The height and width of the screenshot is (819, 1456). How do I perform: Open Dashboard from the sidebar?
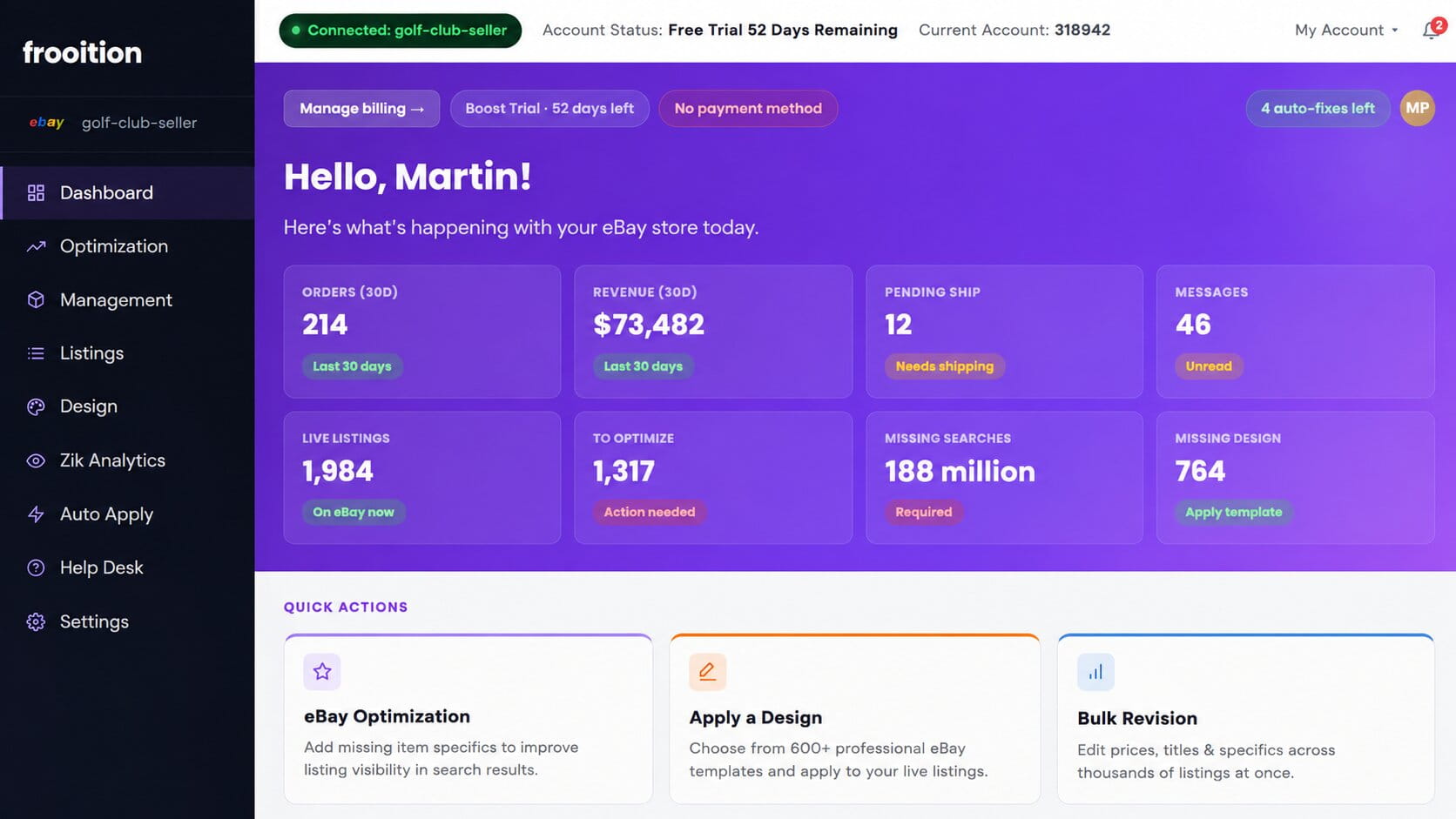point(127,192)
